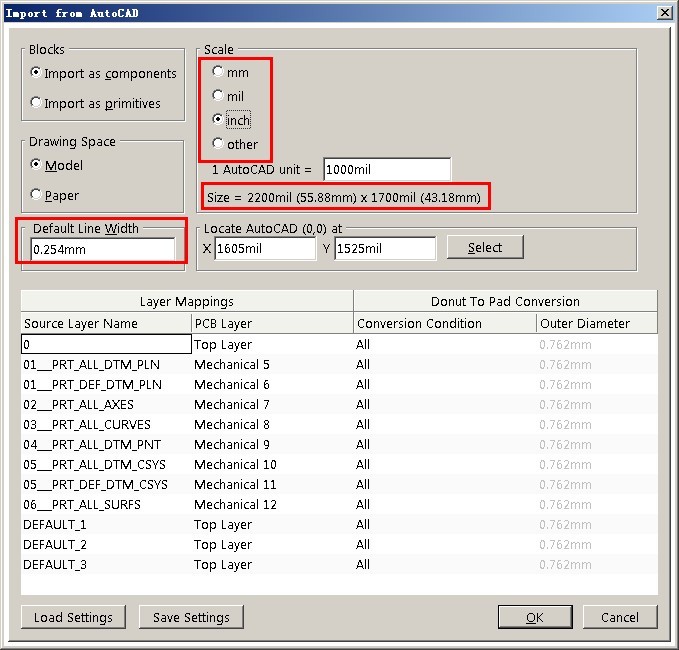Screen dimensions: 679x650
Task: Click Save Settings button
Action: (x=191, y=617)
